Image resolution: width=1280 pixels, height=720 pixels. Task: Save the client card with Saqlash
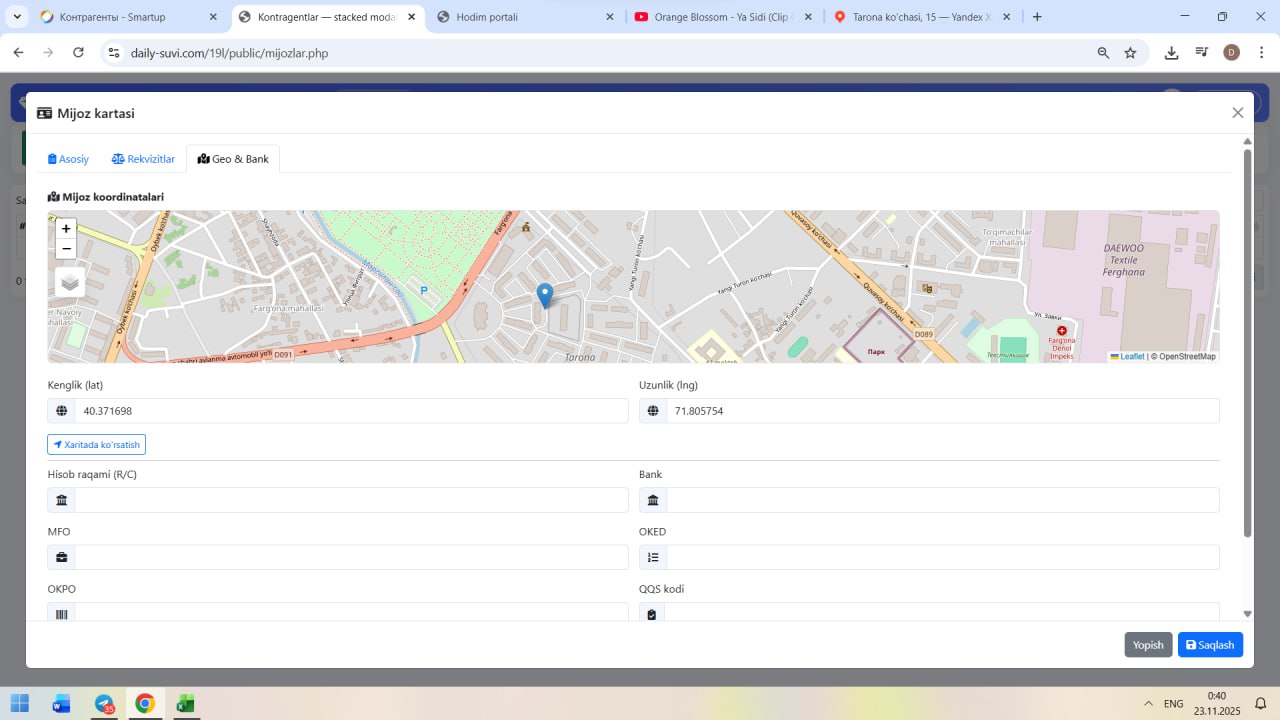coord(1210,645)
